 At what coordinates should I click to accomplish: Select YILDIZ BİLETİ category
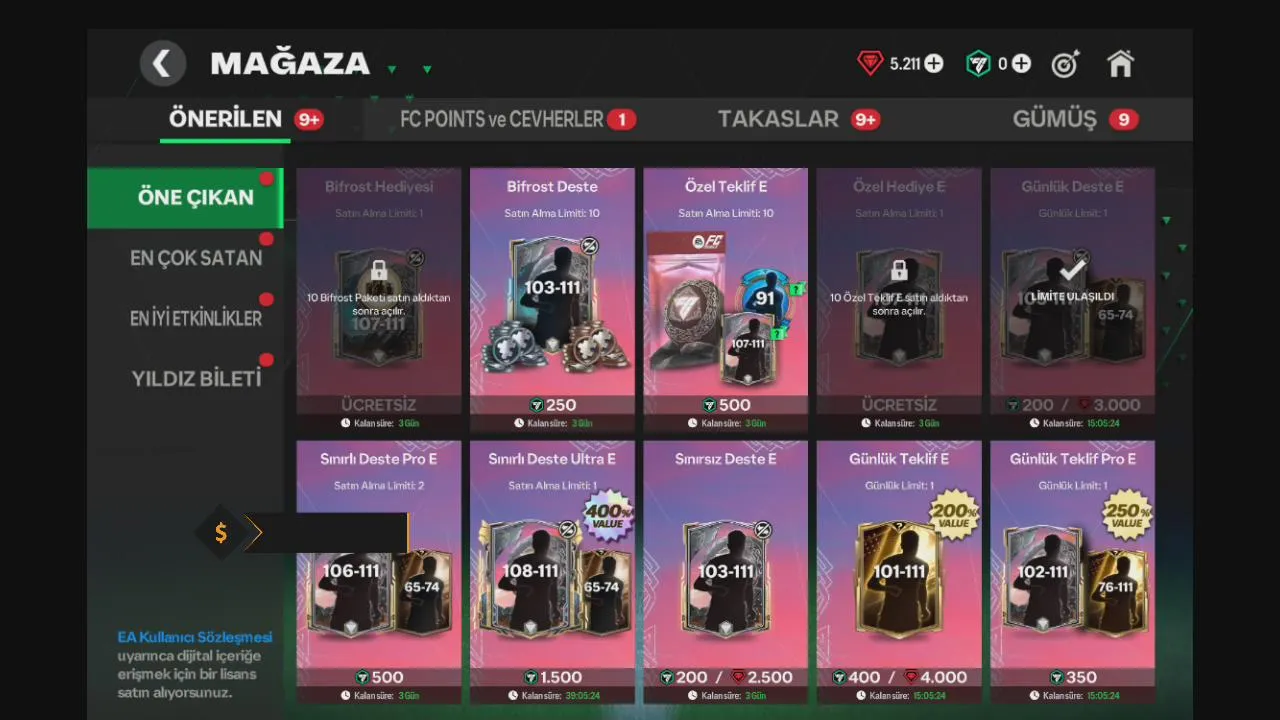pyautogui.click(x=196, y=379)
